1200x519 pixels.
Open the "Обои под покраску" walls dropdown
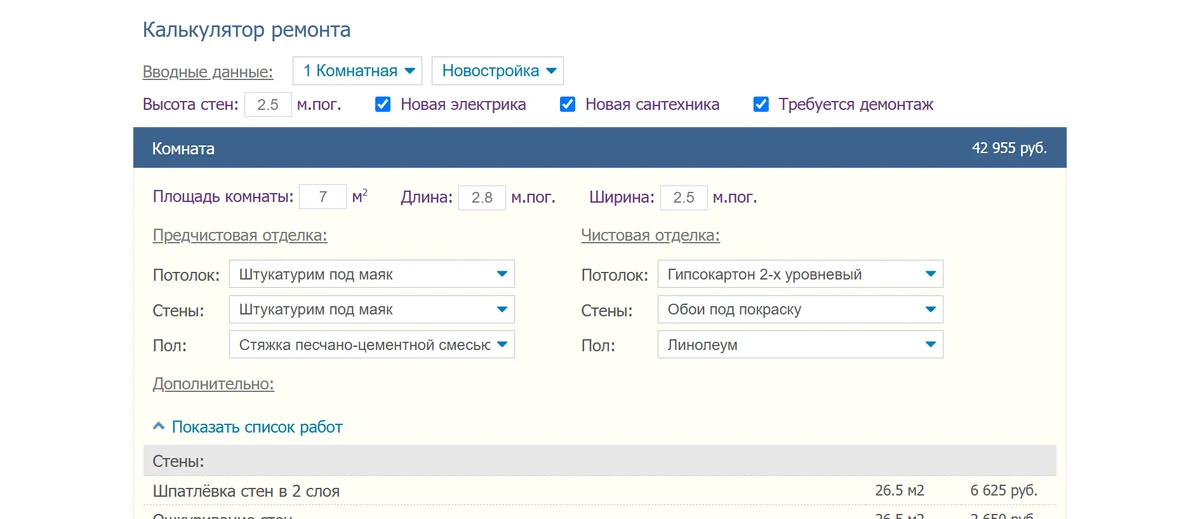[800, 310]
